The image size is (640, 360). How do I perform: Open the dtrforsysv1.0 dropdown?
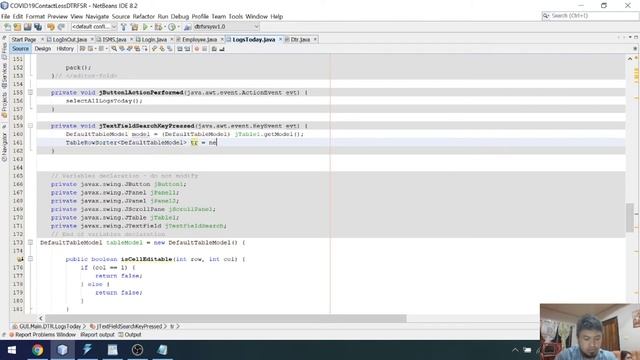[x=226, y=27]
